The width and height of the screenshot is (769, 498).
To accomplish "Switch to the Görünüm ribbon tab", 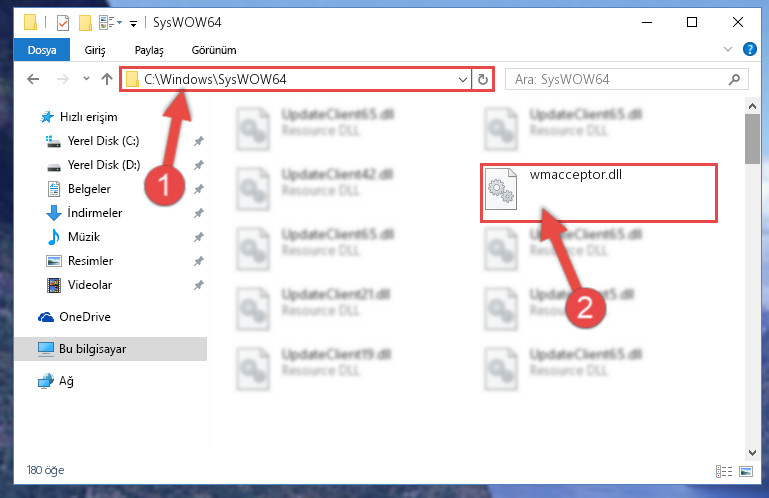I will point(213,50).
